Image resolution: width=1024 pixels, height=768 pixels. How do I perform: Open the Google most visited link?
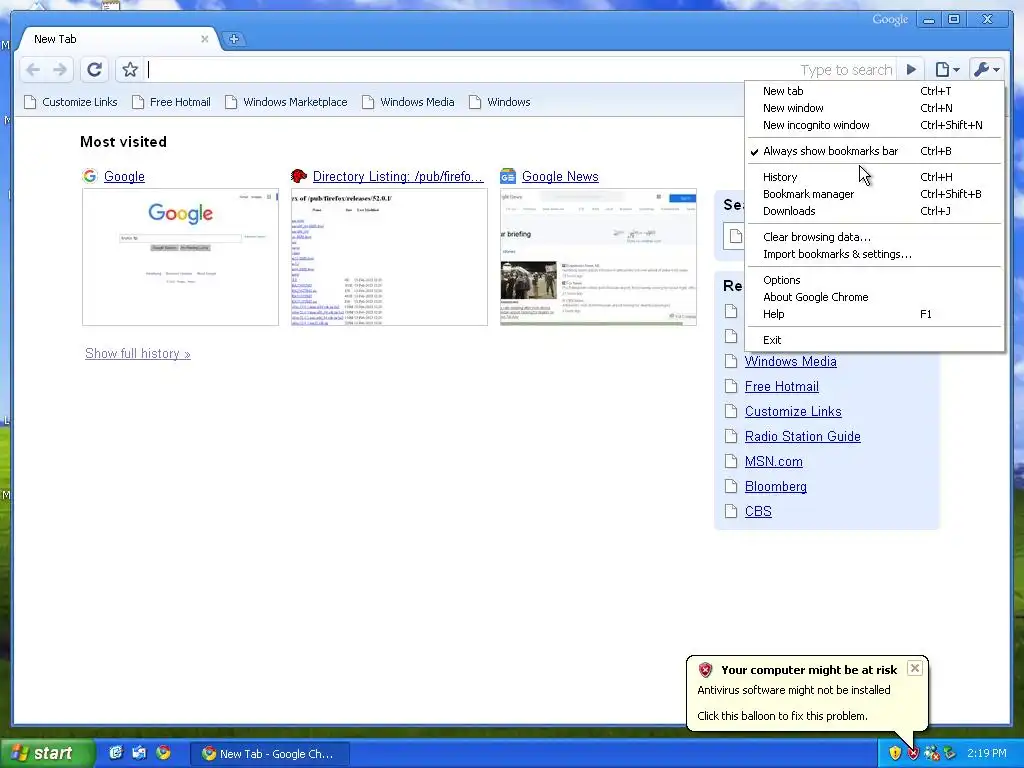[124, 176]
